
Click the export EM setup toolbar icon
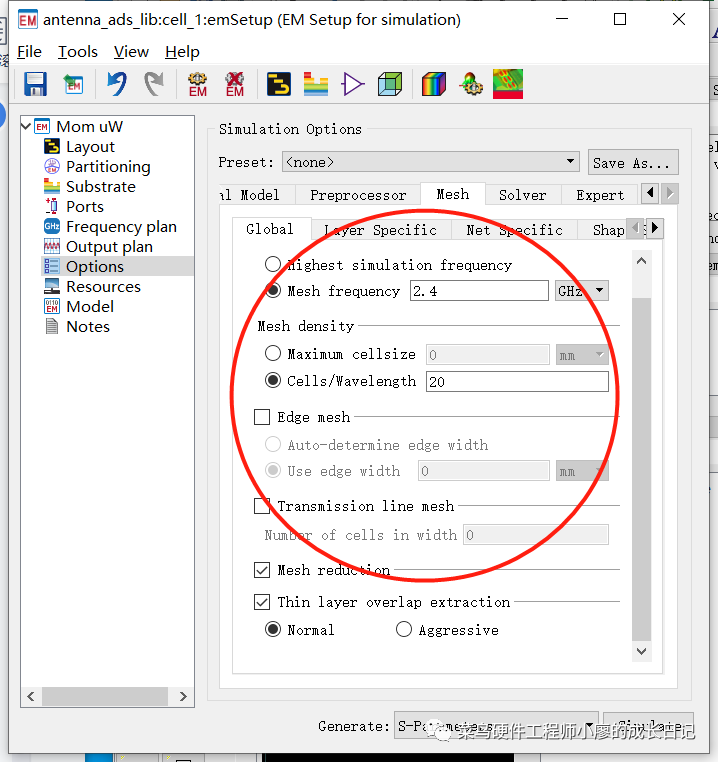[x=74, y=85]
